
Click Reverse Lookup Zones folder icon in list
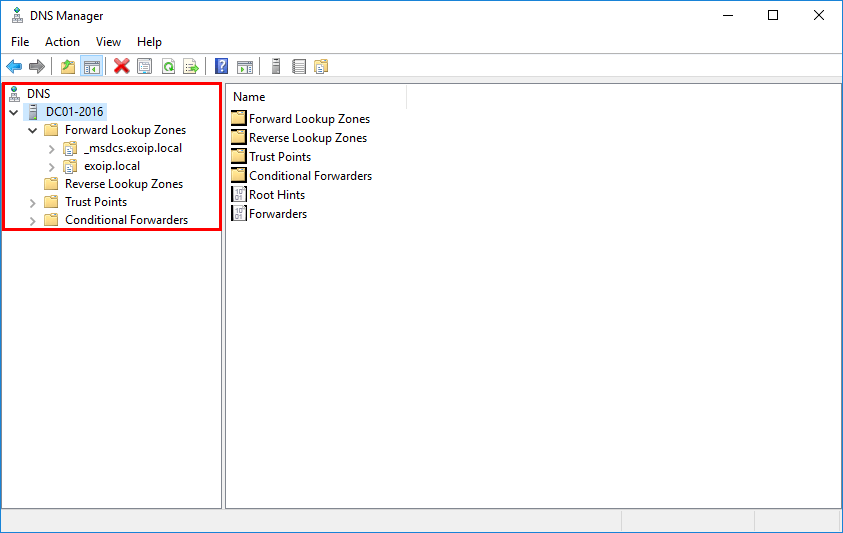[239, 137]
